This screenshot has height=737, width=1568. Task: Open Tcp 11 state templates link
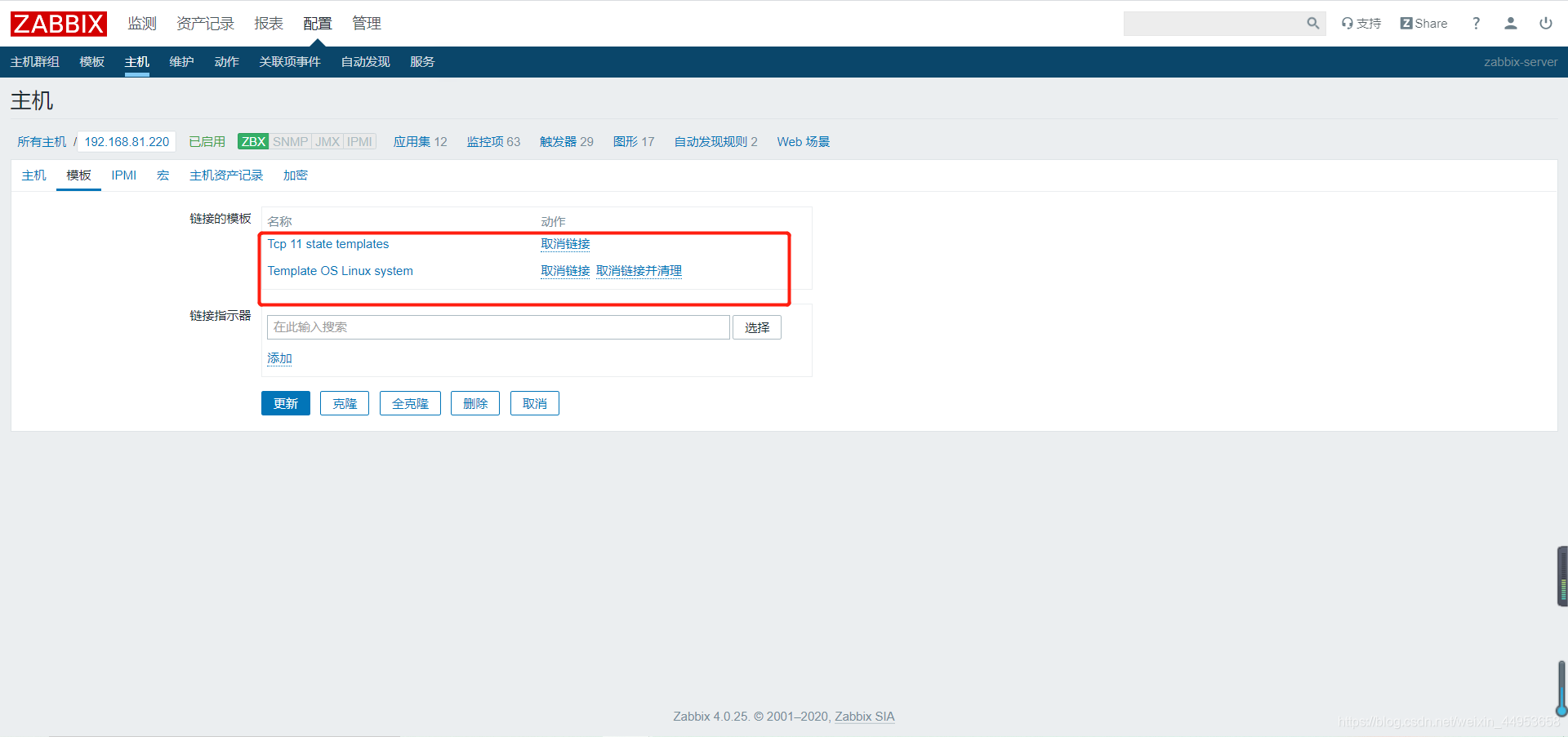pos(328,244)
